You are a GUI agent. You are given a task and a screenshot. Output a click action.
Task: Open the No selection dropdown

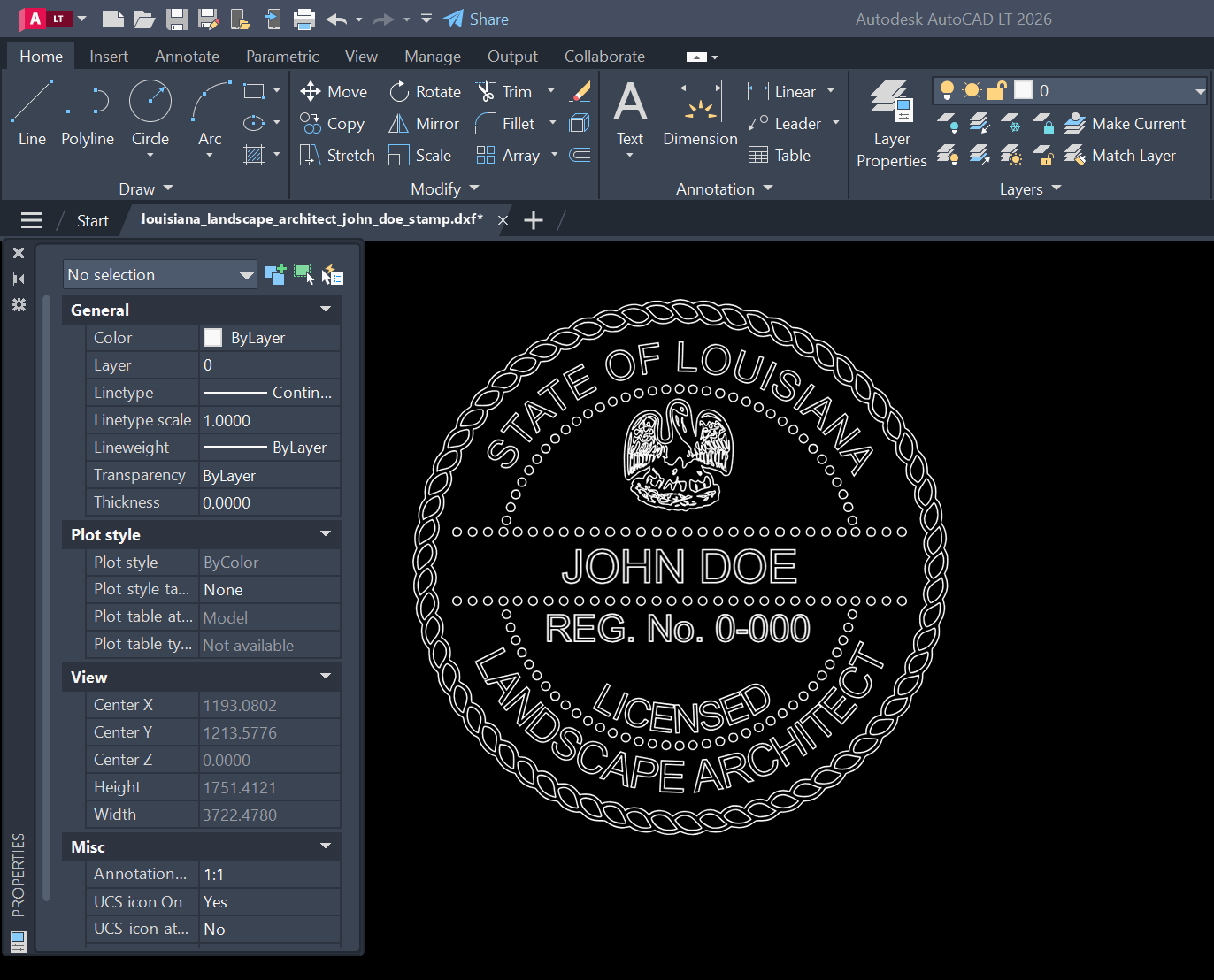tap(159, 274)
